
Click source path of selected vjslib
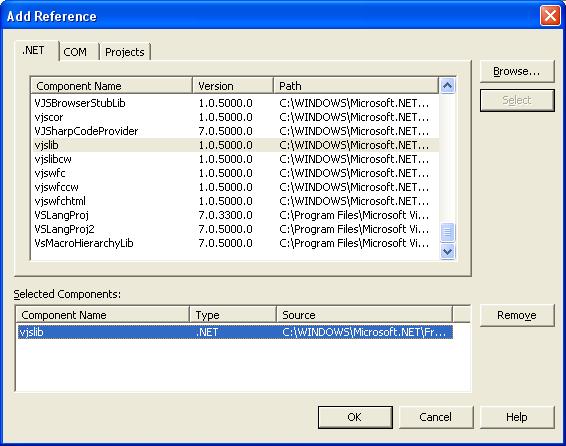pos(364,332)
